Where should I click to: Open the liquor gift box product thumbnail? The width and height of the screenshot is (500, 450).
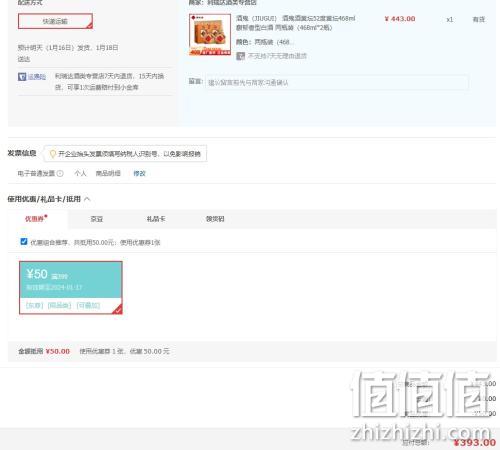point(210,35)
